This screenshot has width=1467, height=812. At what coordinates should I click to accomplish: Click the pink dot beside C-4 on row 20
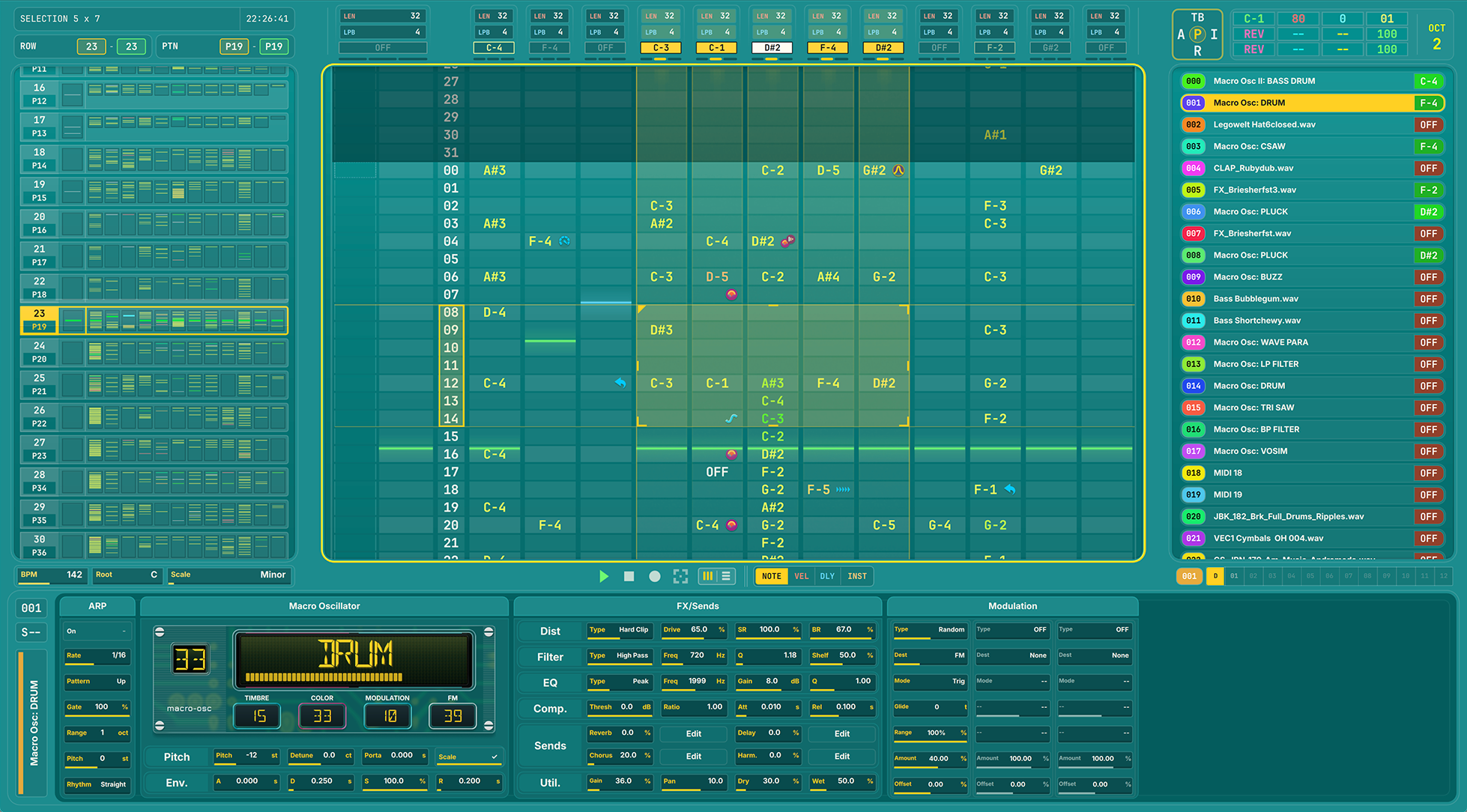pyautogui.click(x=731, y=525)
